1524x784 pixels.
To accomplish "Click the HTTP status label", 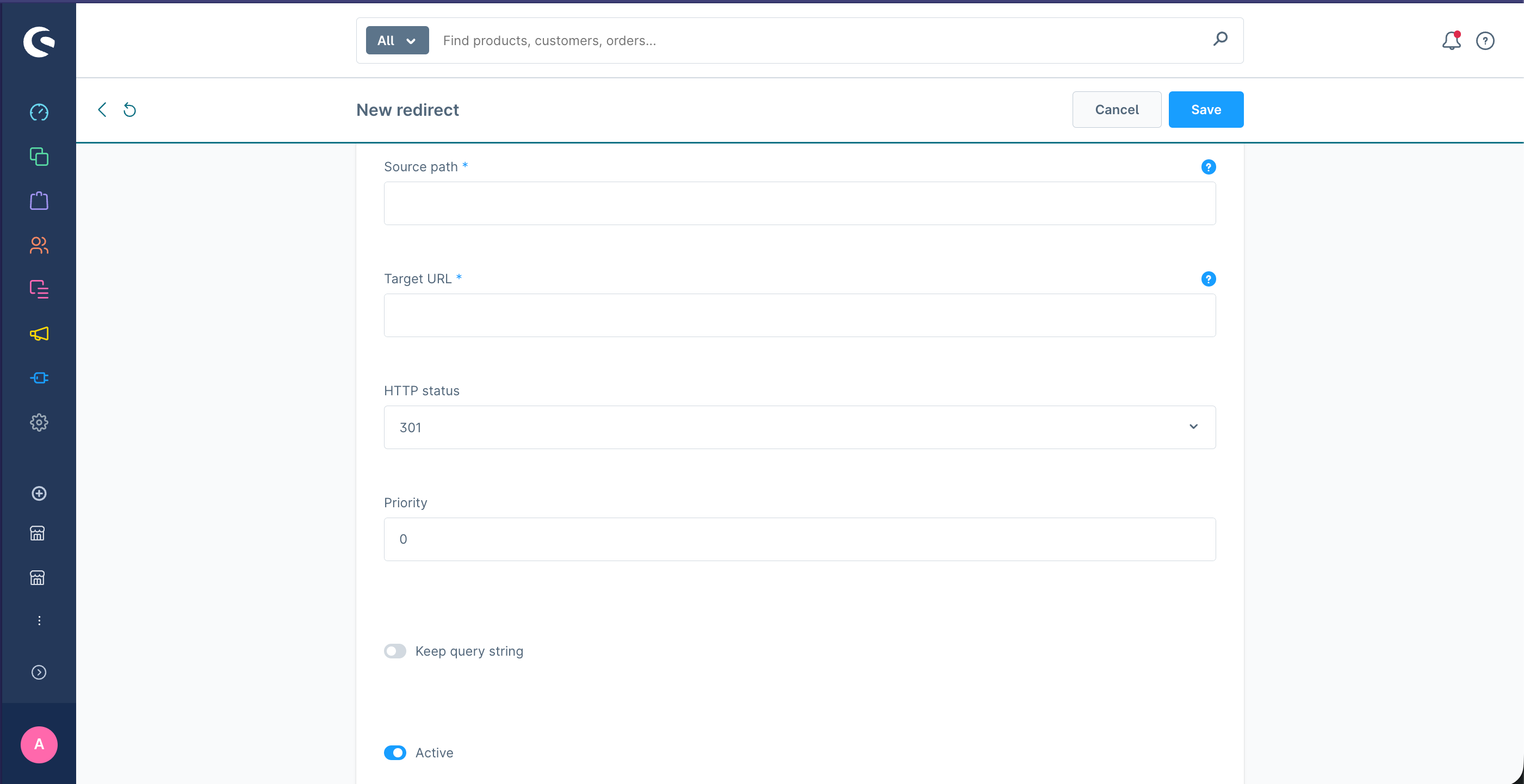I will [x=422, y=391].
